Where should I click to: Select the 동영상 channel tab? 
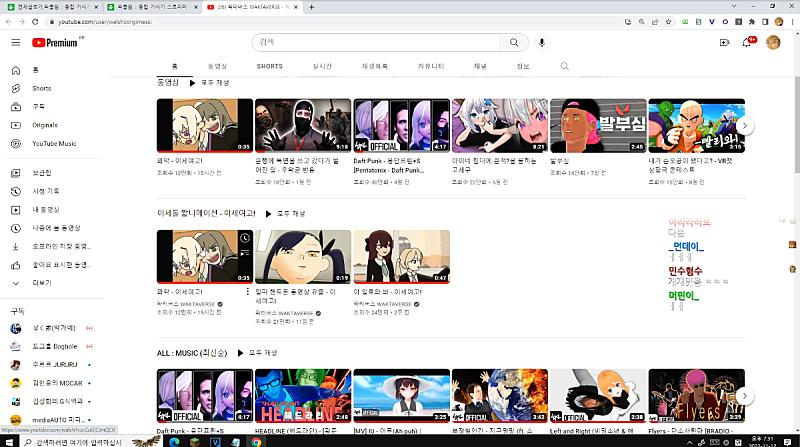[x=217, y=66]
